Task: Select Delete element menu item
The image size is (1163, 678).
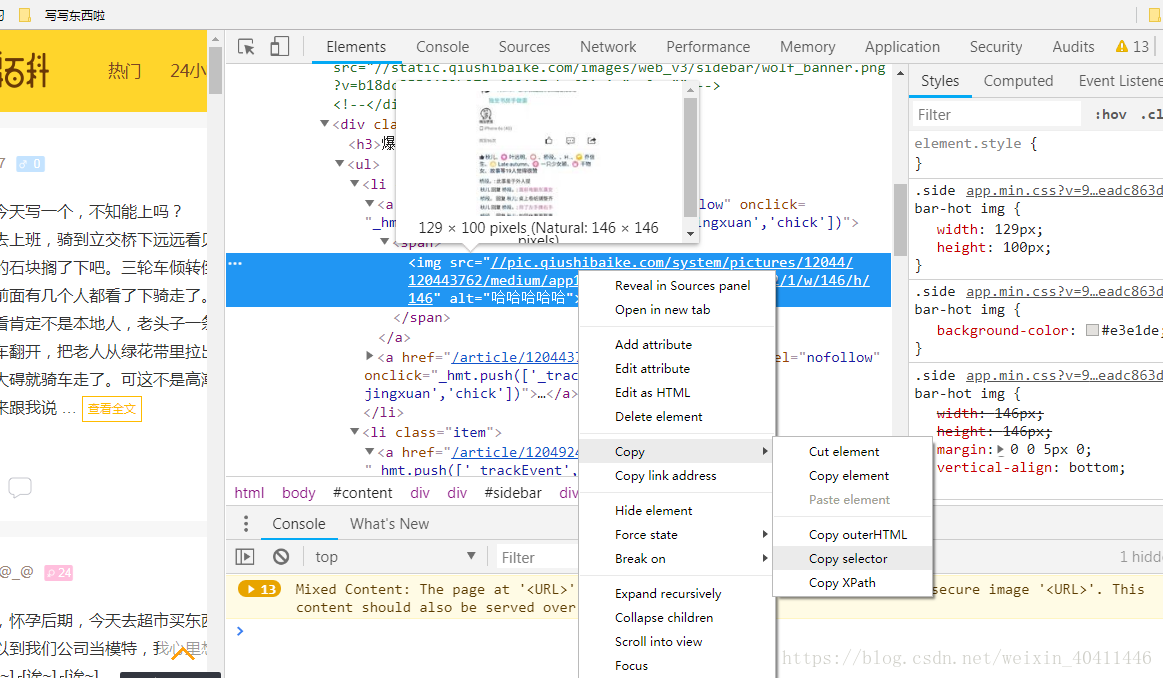Action: (676, 416)
